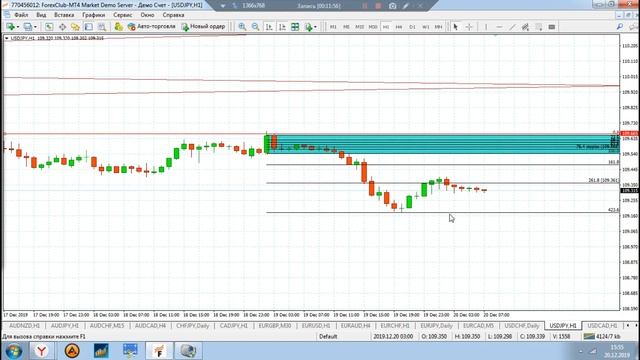The height and width of the screenshot is (360, 640).
Task: Open the Вставка menu
Action: point(64,15)
